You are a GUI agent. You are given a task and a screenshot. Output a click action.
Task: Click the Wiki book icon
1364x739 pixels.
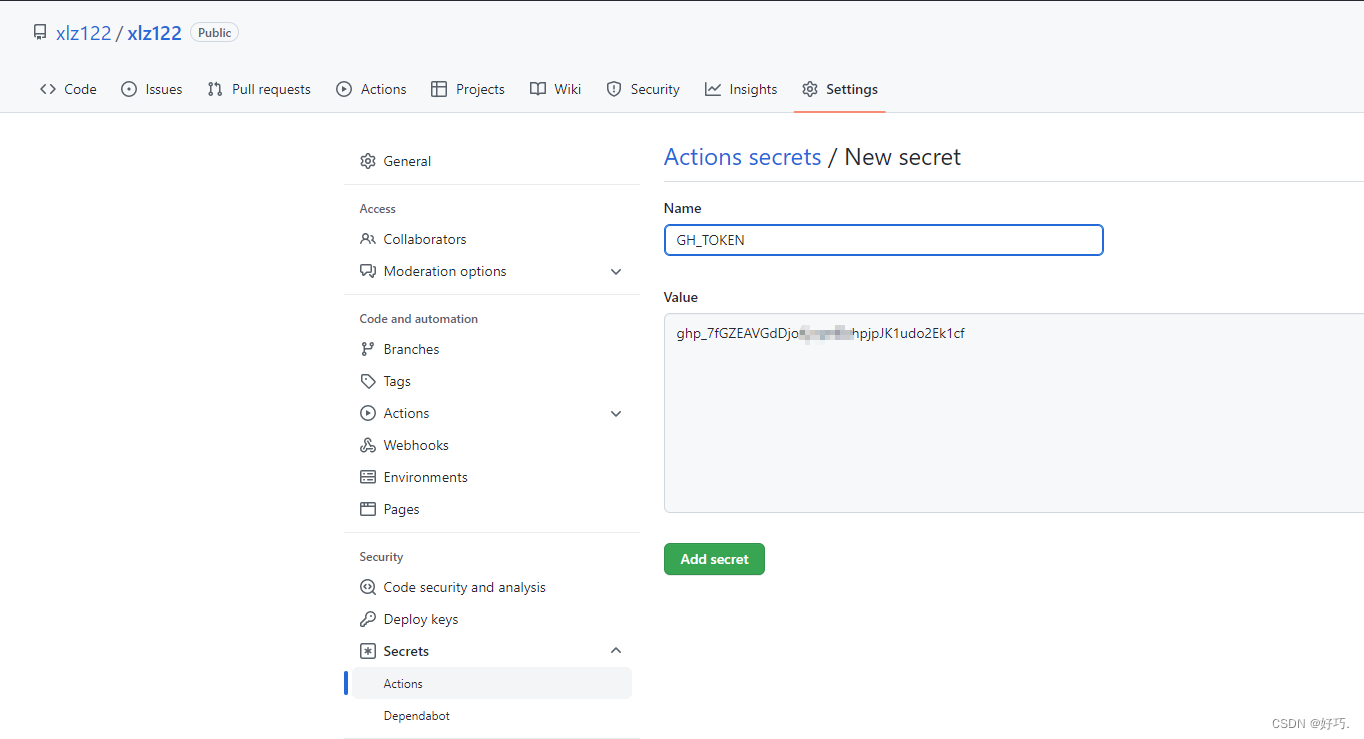click(538, 89)
